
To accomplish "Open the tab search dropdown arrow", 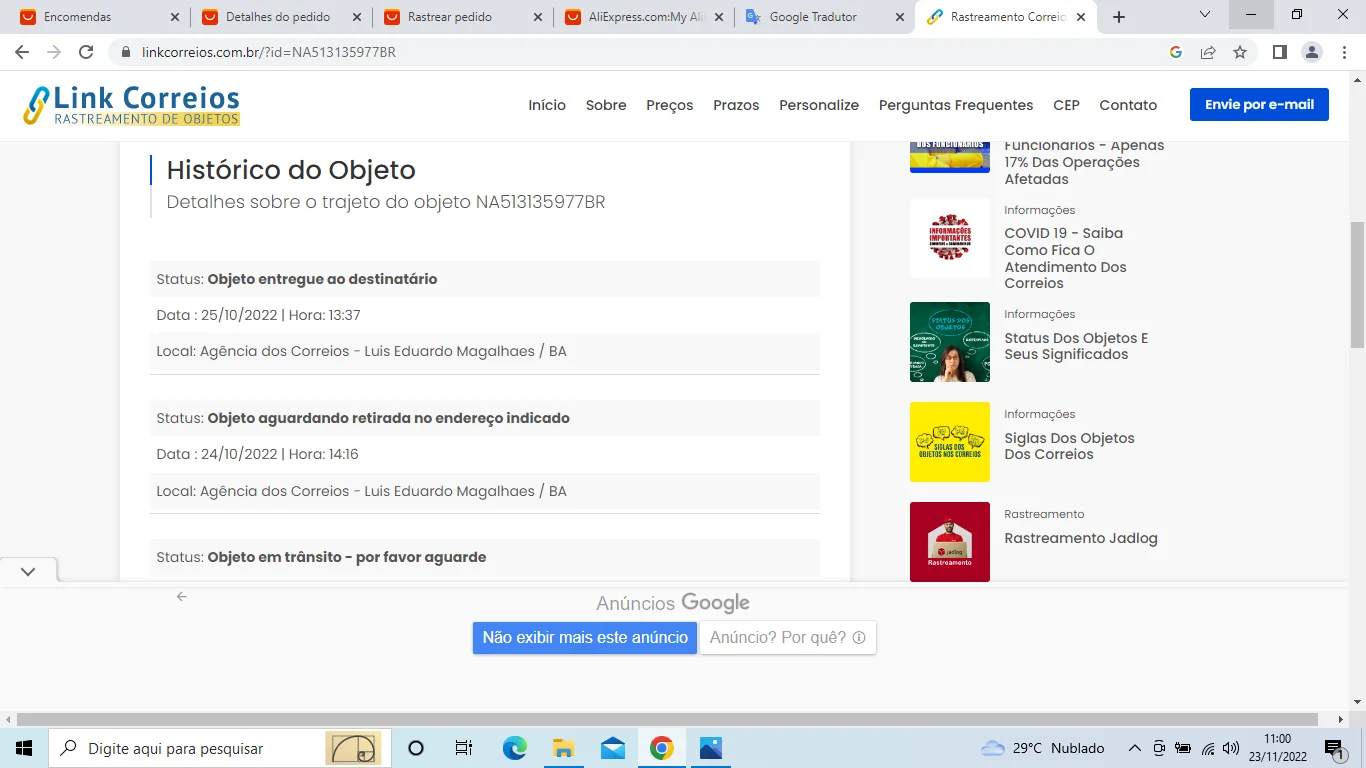I will 1205,15.
